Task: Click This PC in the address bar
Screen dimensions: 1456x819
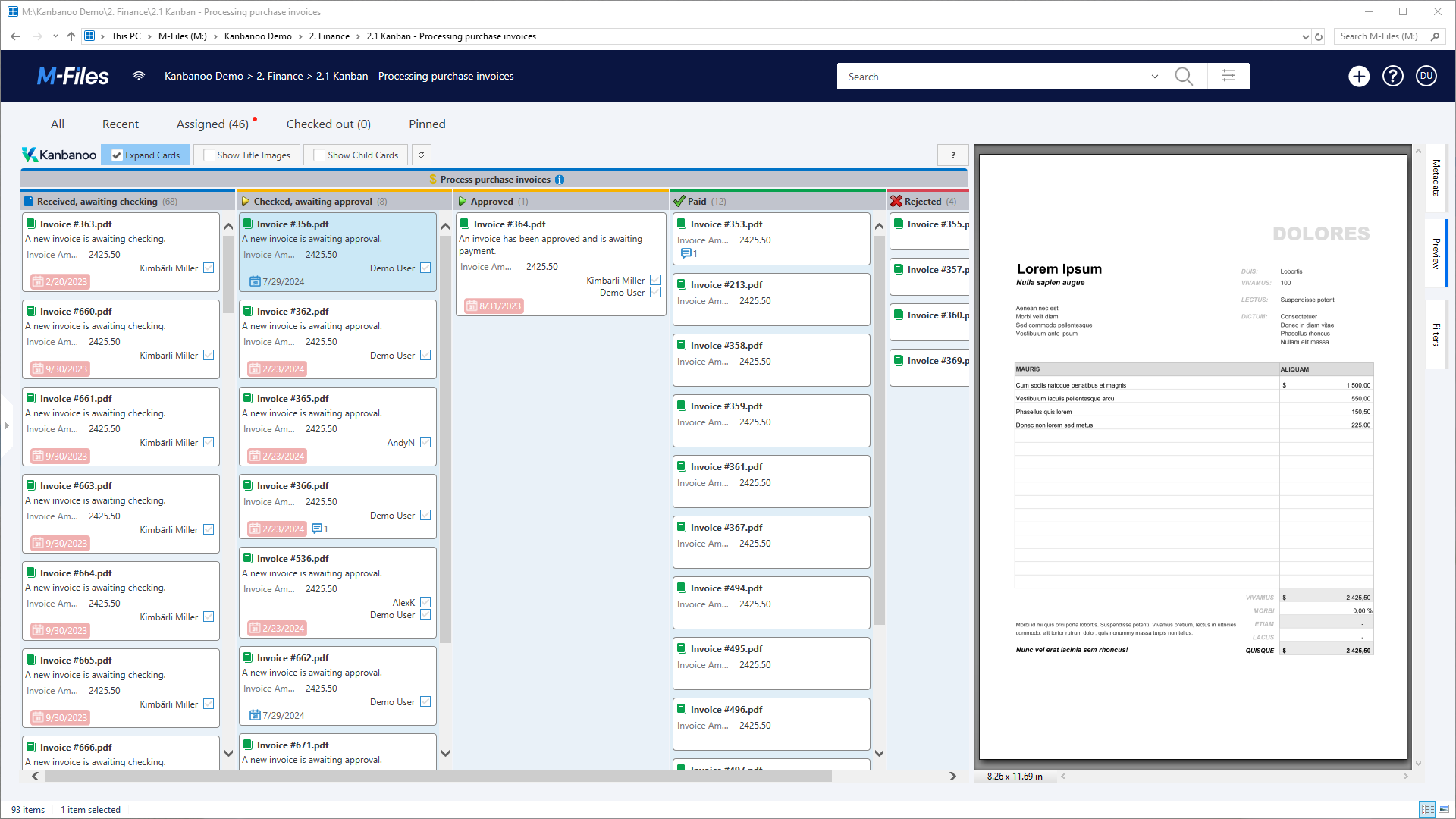Action: 126,36
